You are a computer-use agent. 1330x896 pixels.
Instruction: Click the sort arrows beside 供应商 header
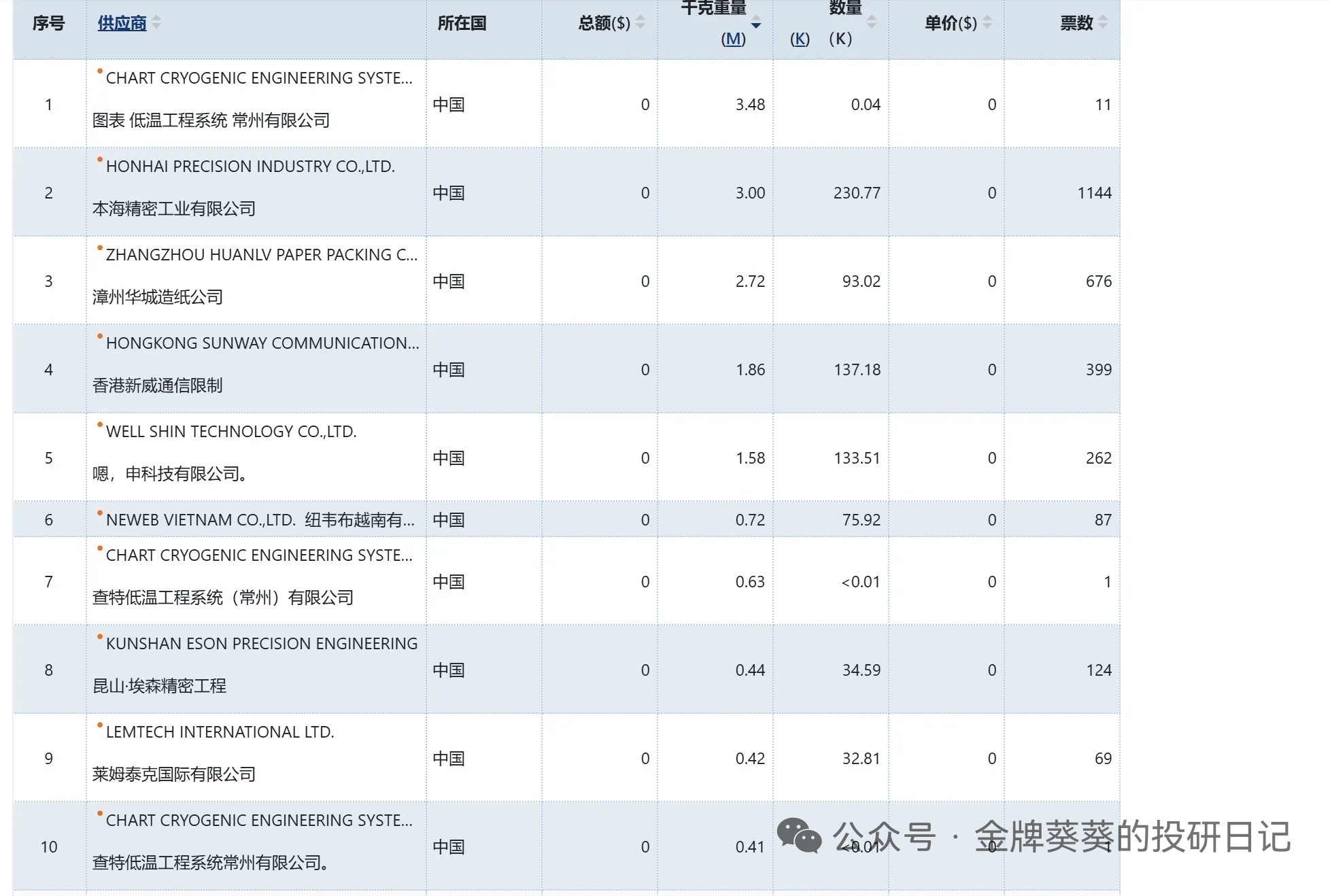click(x=156, y=22)
